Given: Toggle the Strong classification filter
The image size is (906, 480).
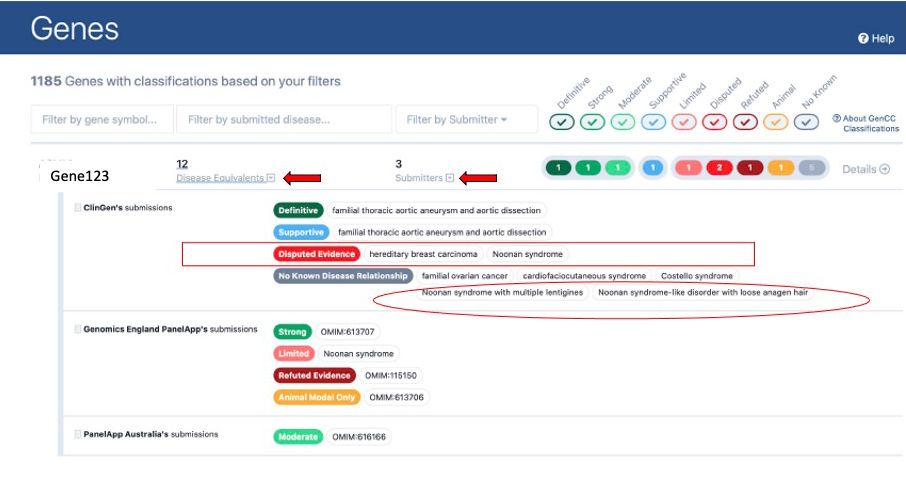Looking at the screenshot, I should [592, 122].
